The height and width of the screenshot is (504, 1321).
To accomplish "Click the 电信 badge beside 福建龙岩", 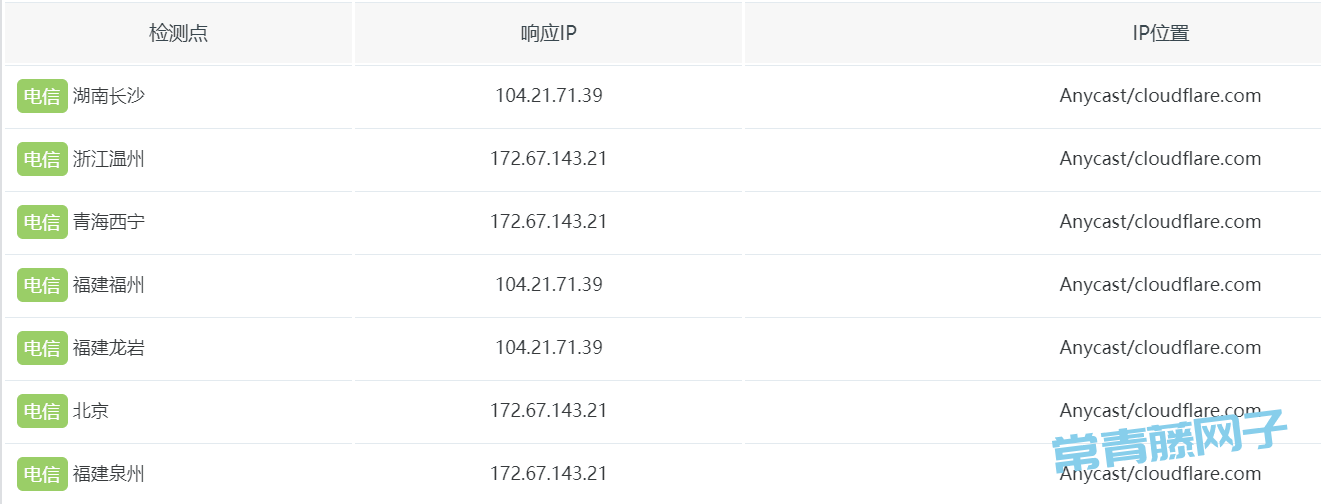I will tap(42, 348).
